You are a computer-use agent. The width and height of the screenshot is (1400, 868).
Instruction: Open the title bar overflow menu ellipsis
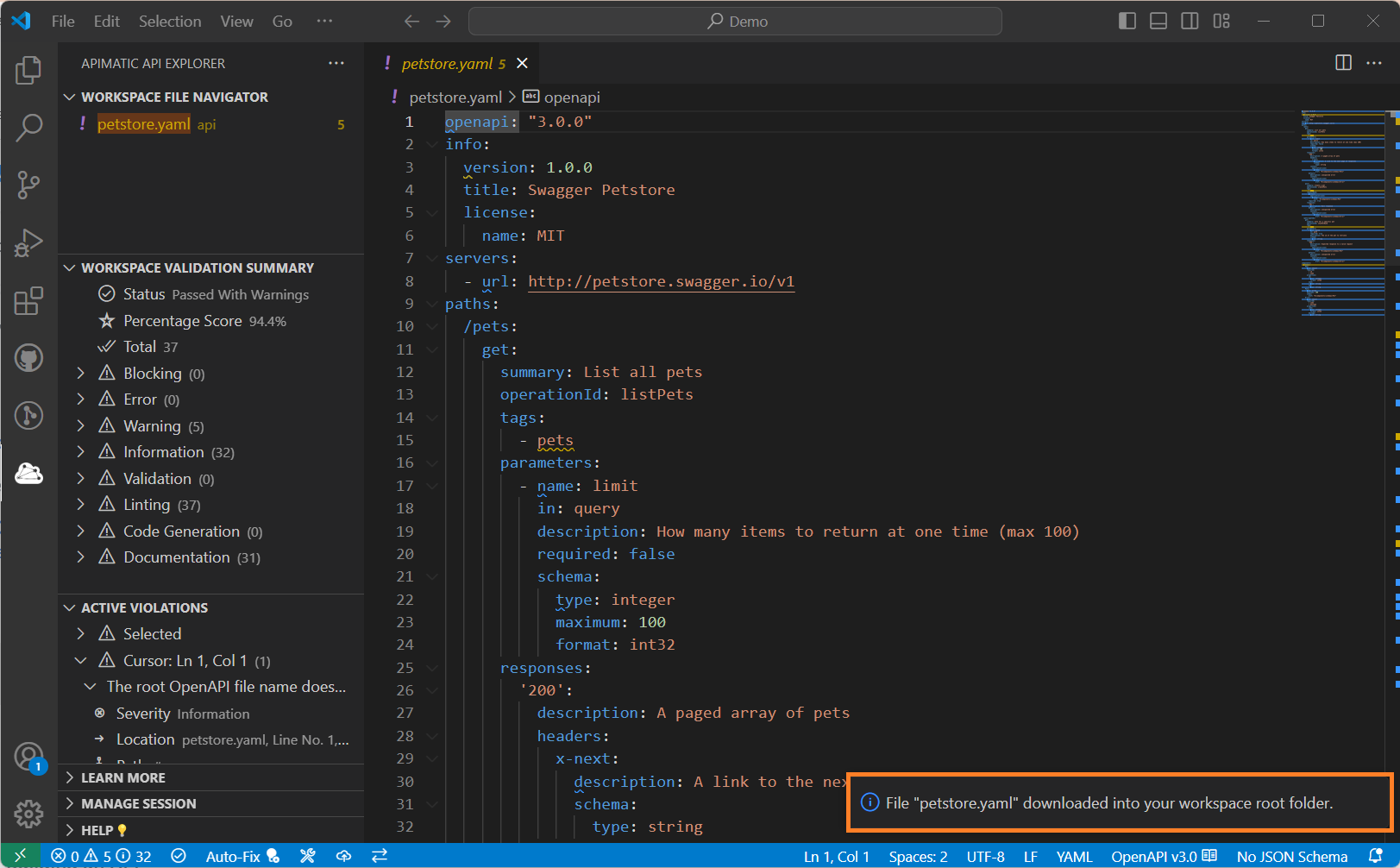324,21
